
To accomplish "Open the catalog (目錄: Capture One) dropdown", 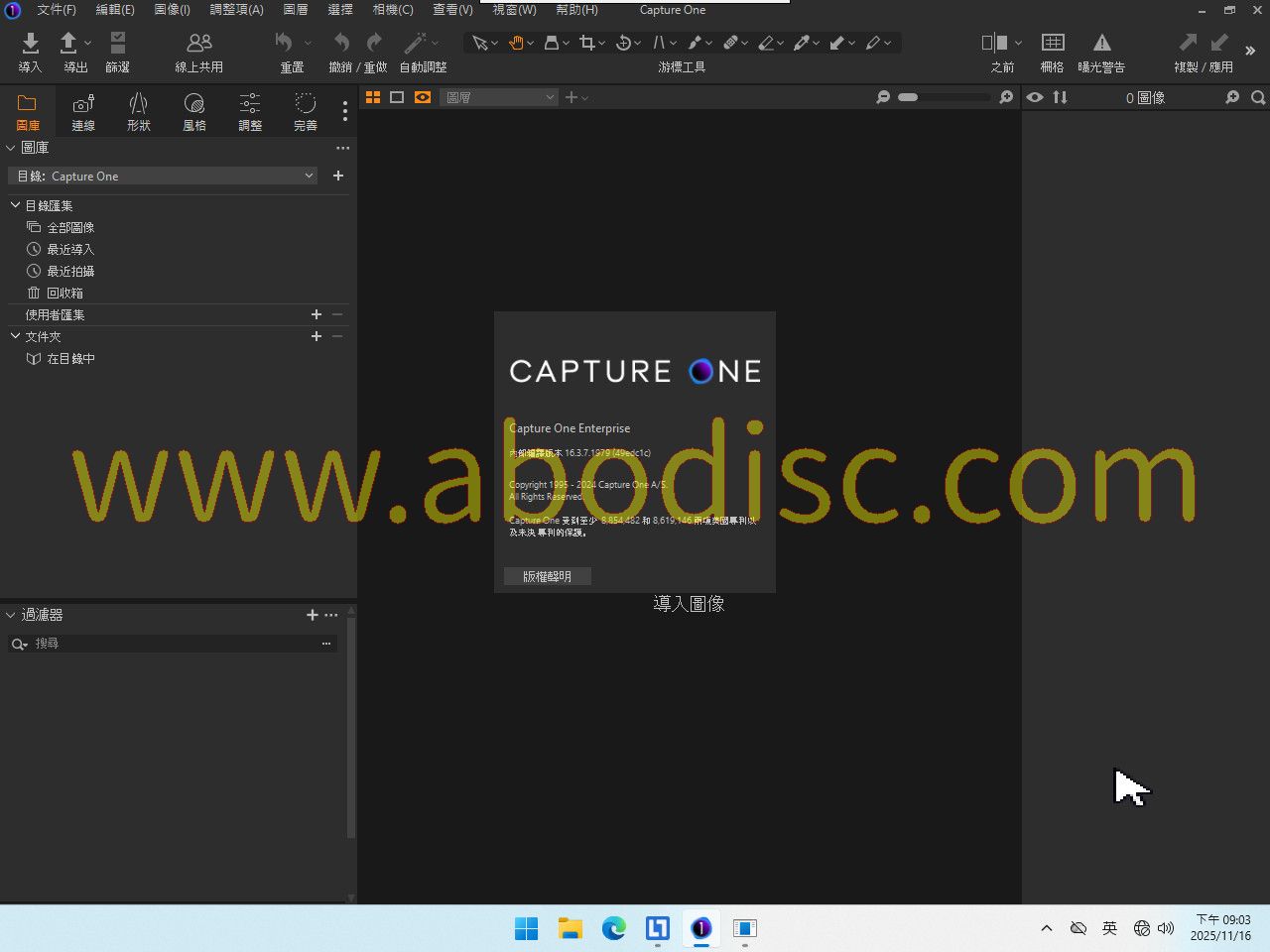I will pos(164,176).
